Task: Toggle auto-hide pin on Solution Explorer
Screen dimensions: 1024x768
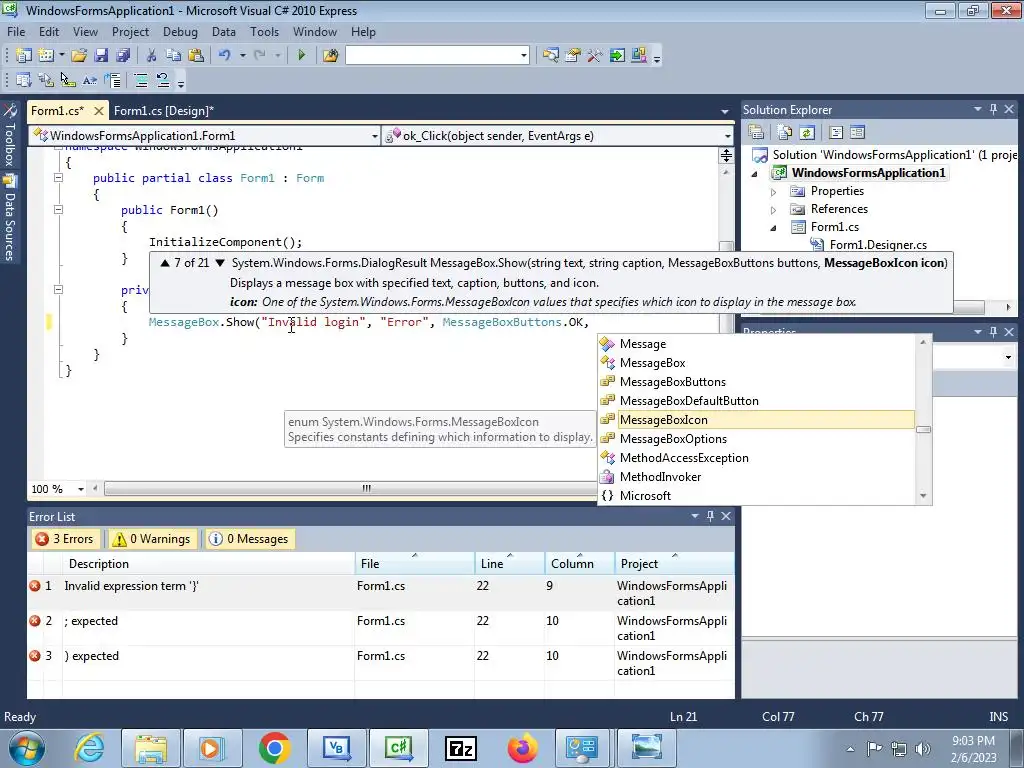Action: coord(993,110)
